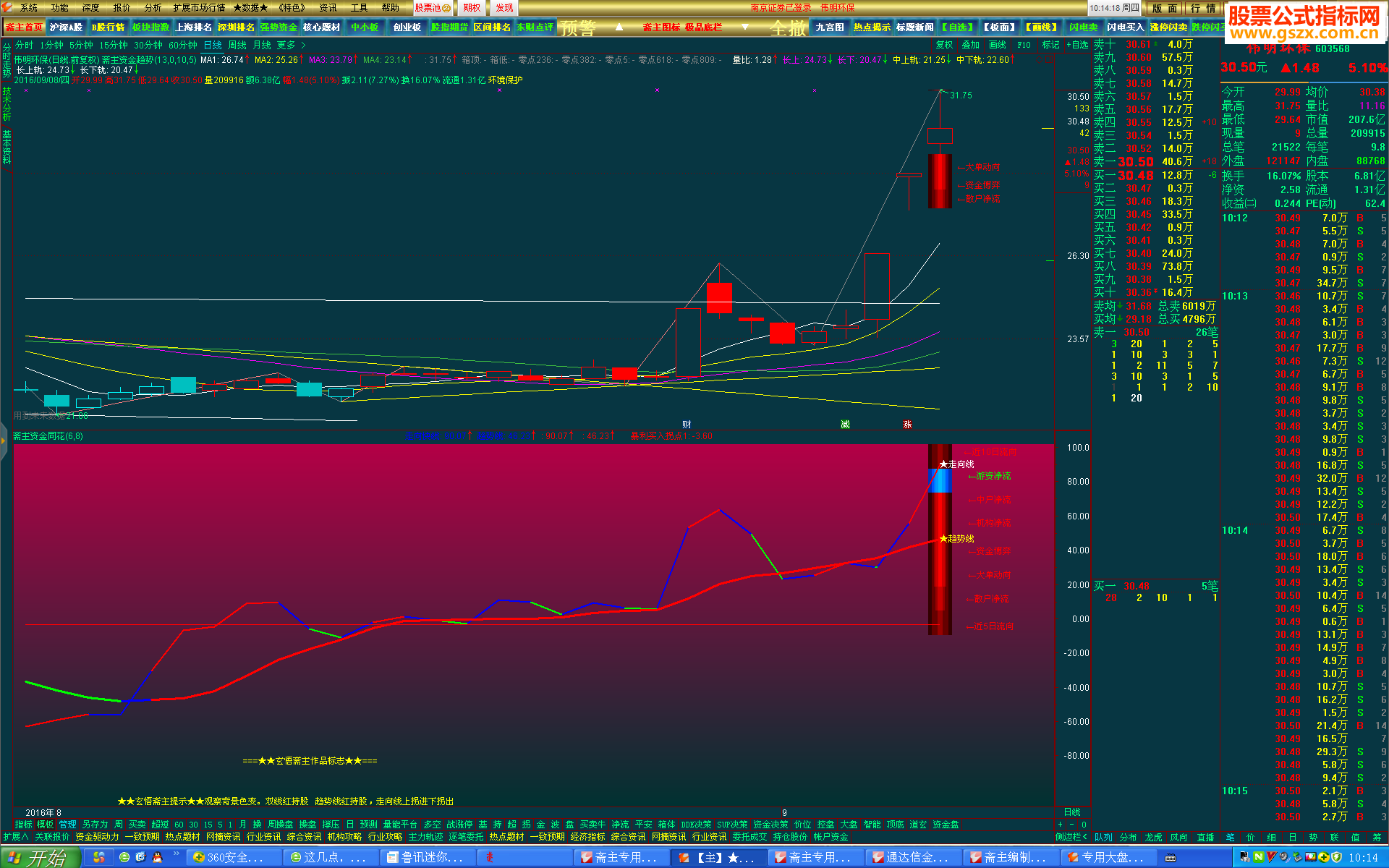Click the application logo icon in menu bar
Screen dimensions: 1389x868
point(7,7)
